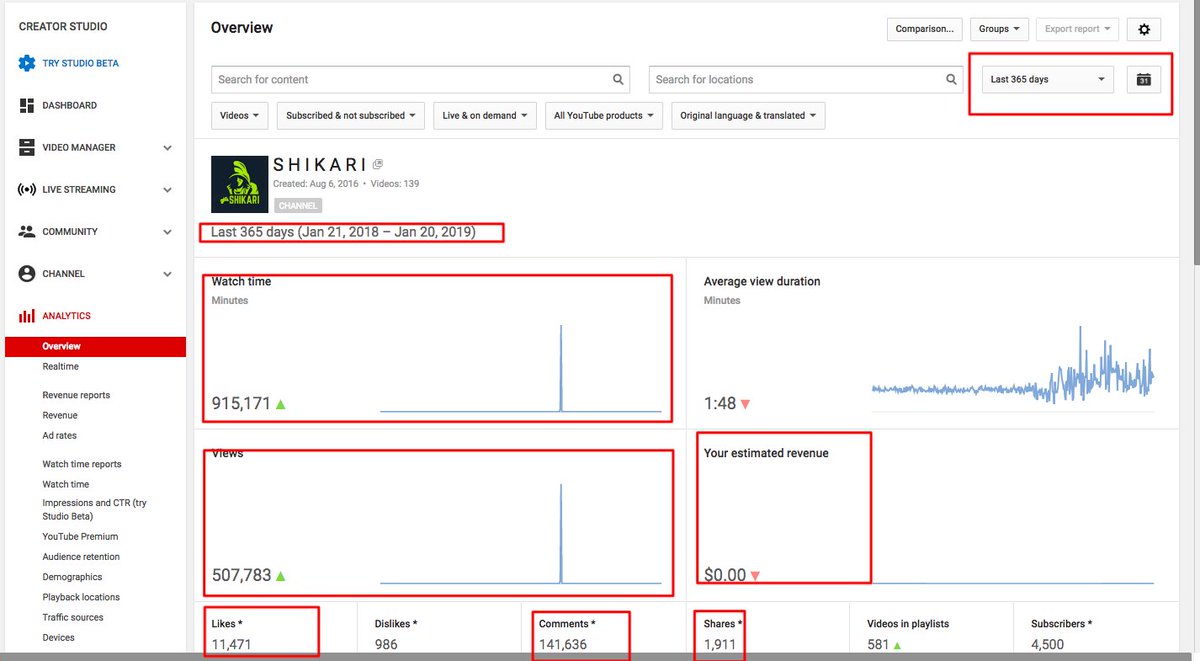Open the Views card title
Screen dimensions: 1200x661
[228, 454]
